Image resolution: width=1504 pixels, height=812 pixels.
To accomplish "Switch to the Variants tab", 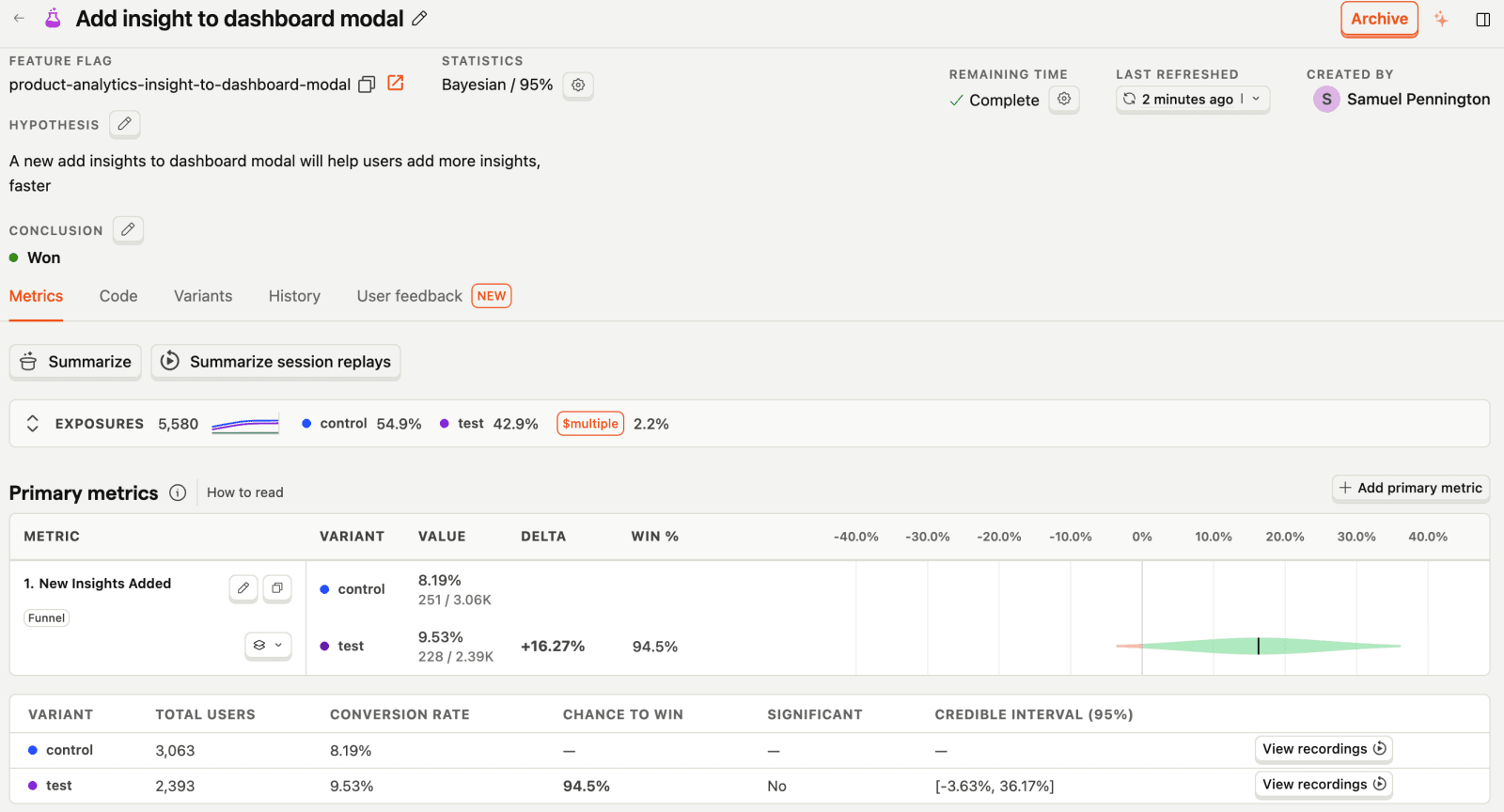I will point(203,296).
